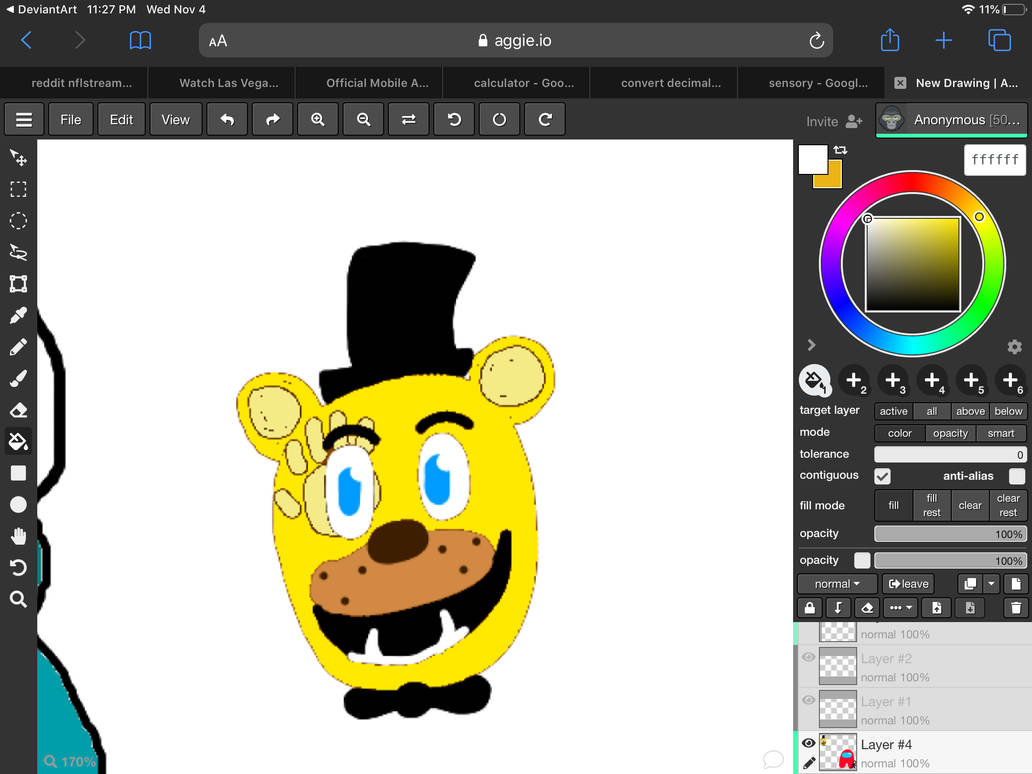This screenshot has height=774, width=1032.
Task: Select the paint bucket Fill tool
Action: pyautogui.click(x=18, y=441)
